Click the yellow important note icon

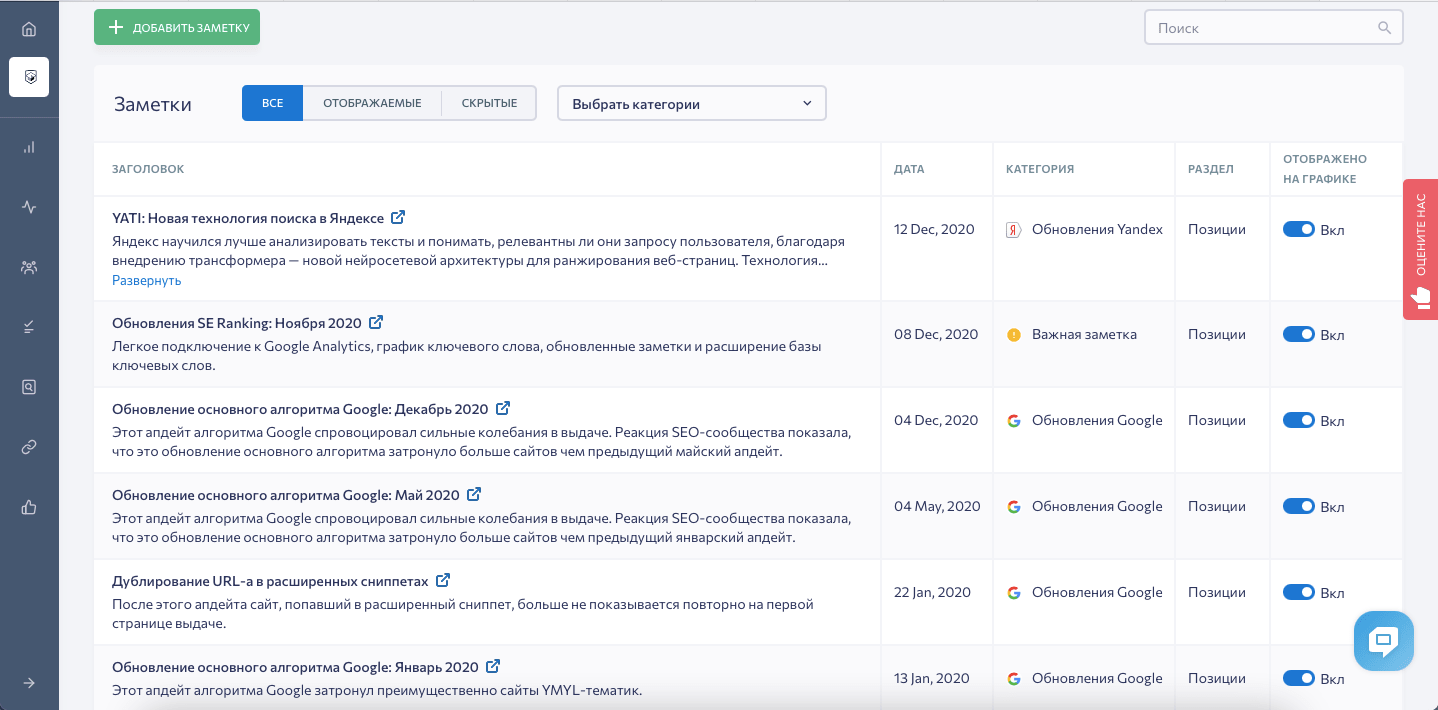(x=1013, y=335)
